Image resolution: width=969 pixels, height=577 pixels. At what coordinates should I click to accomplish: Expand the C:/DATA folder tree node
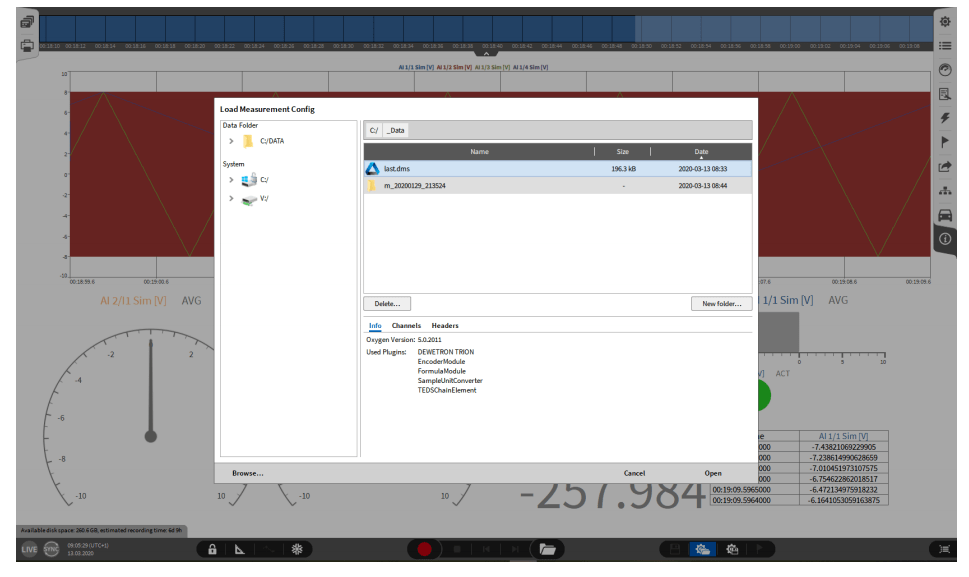(x=232, y=141)
